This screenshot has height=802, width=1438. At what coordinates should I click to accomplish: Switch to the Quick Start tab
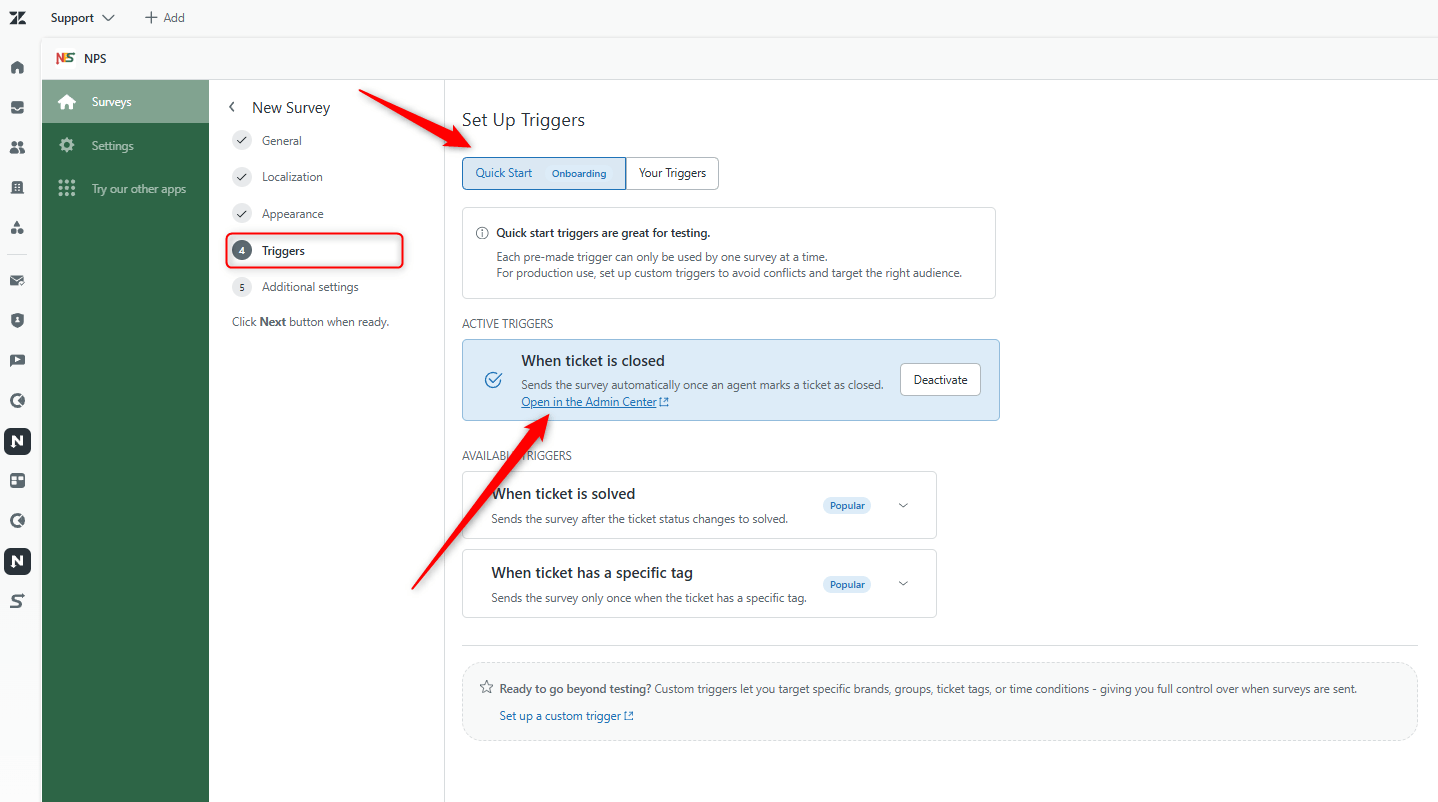(544, 173)
